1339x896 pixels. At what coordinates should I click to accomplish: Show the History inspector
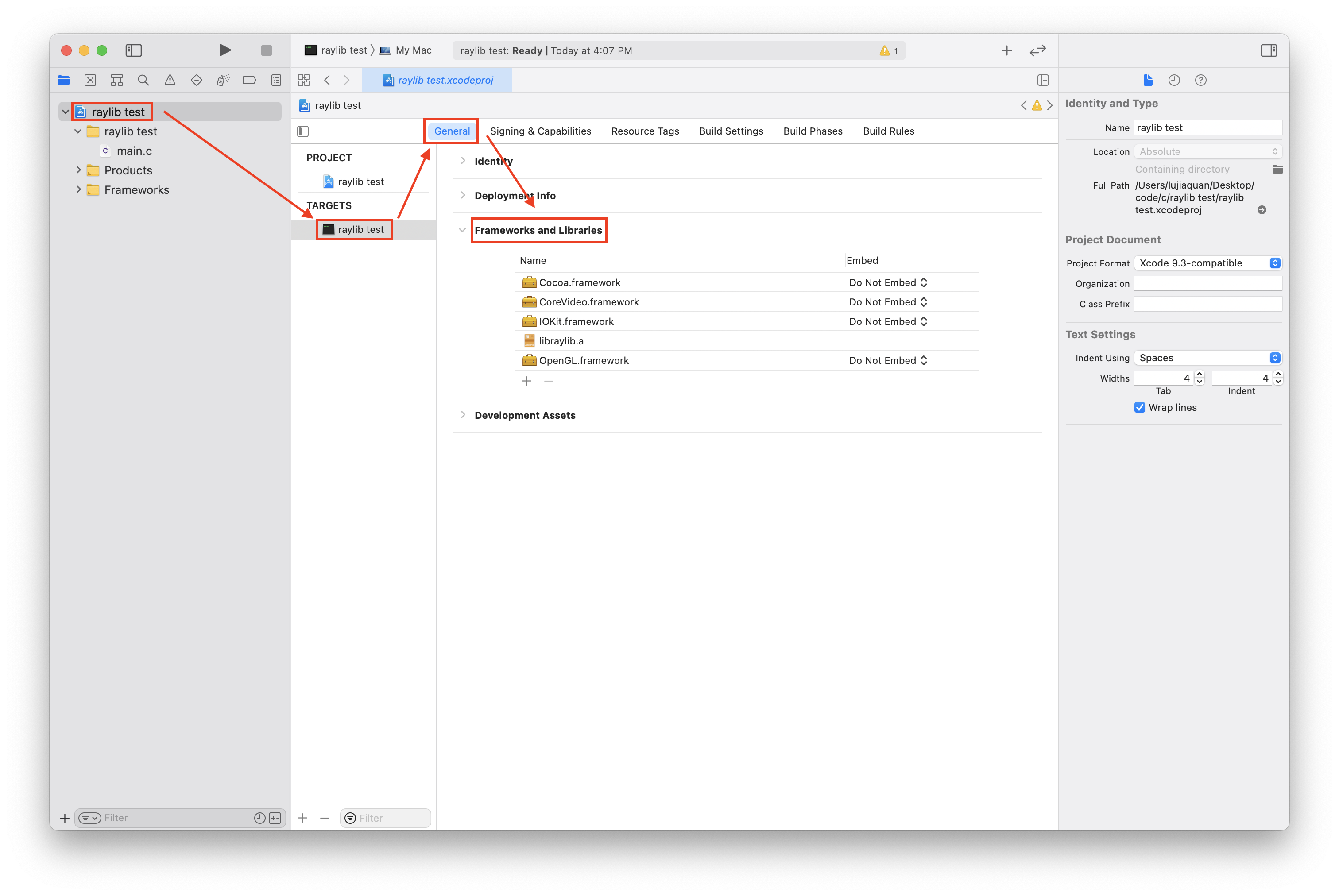pos(1174,80)
